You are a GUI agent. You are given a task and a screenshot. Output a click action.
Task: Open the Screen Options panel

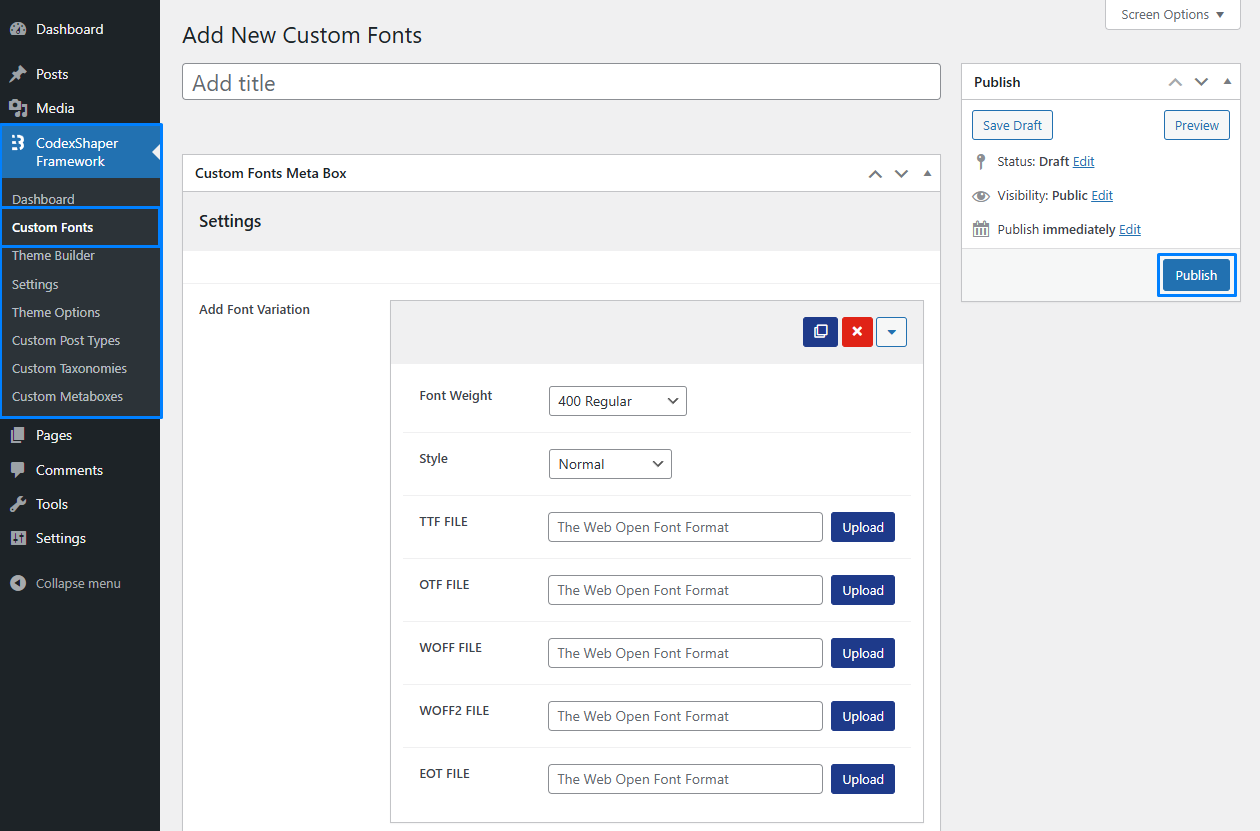pos(1171,14)
